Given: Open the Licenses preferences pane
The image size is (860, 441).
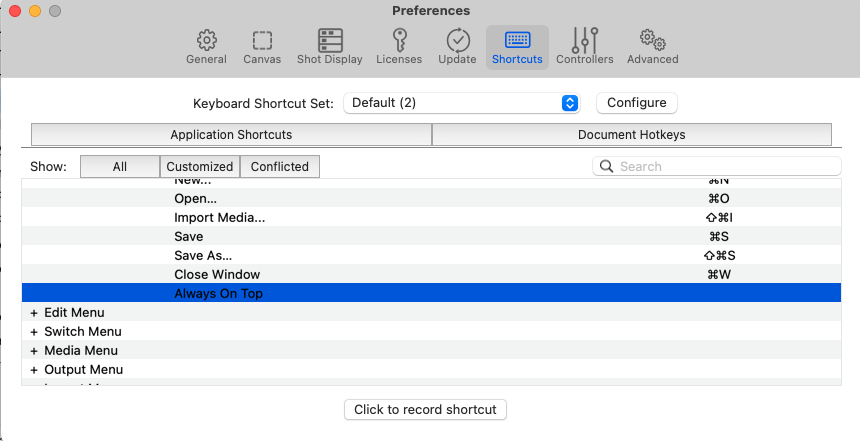Looking at the screenshot, I should coord(399,47).
